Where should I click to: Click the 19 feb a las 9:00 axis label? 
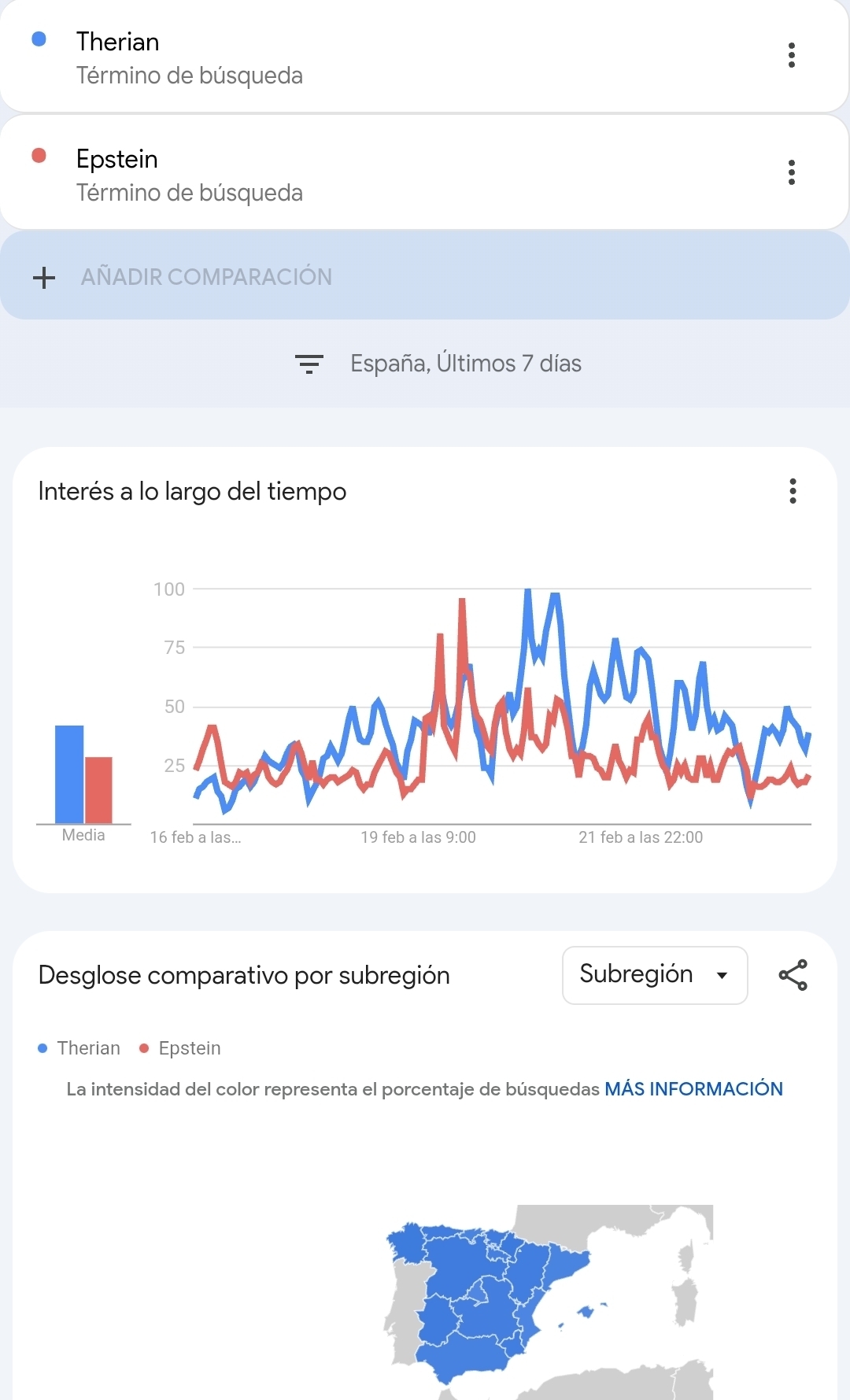[418, 837]
